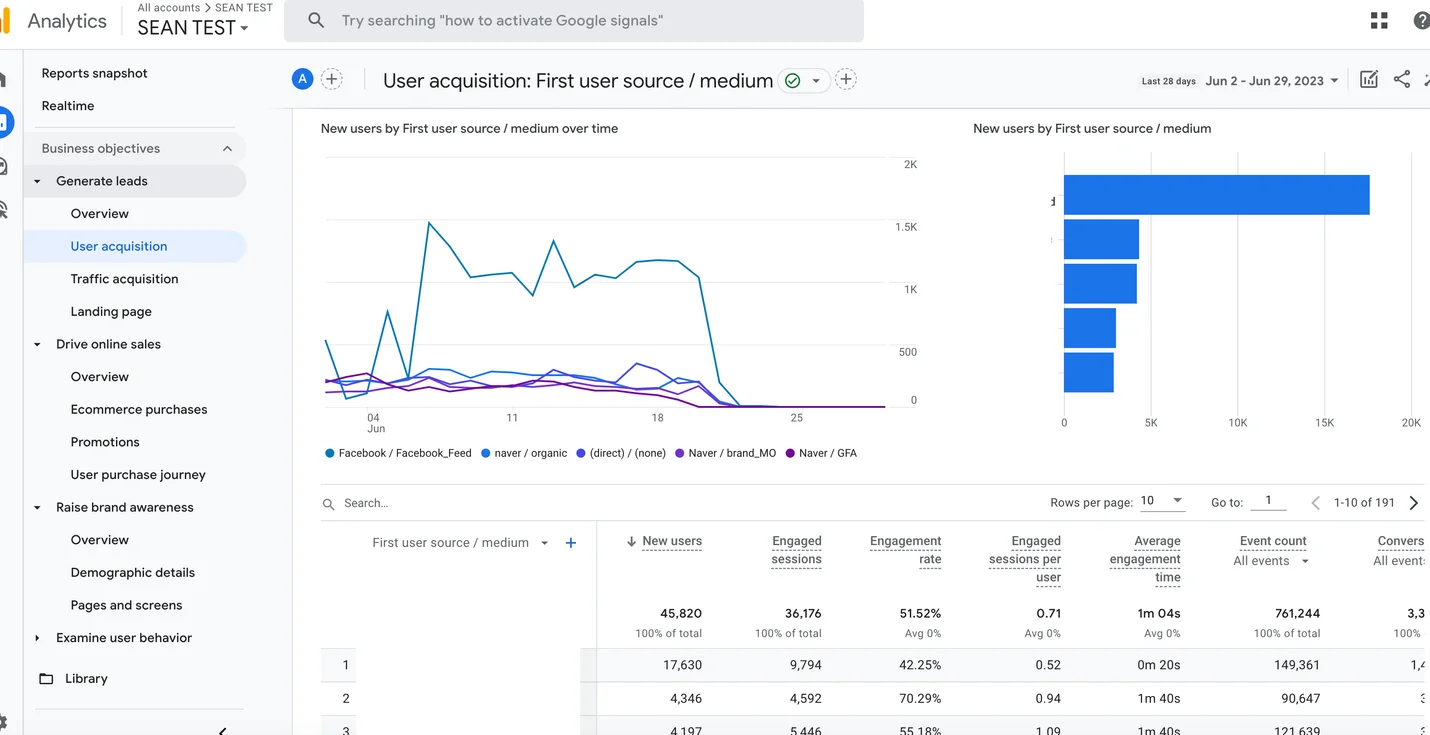This screenshot has width=1430, height=735.
Task: Click the Analytics search field
Action: [573, 21]
